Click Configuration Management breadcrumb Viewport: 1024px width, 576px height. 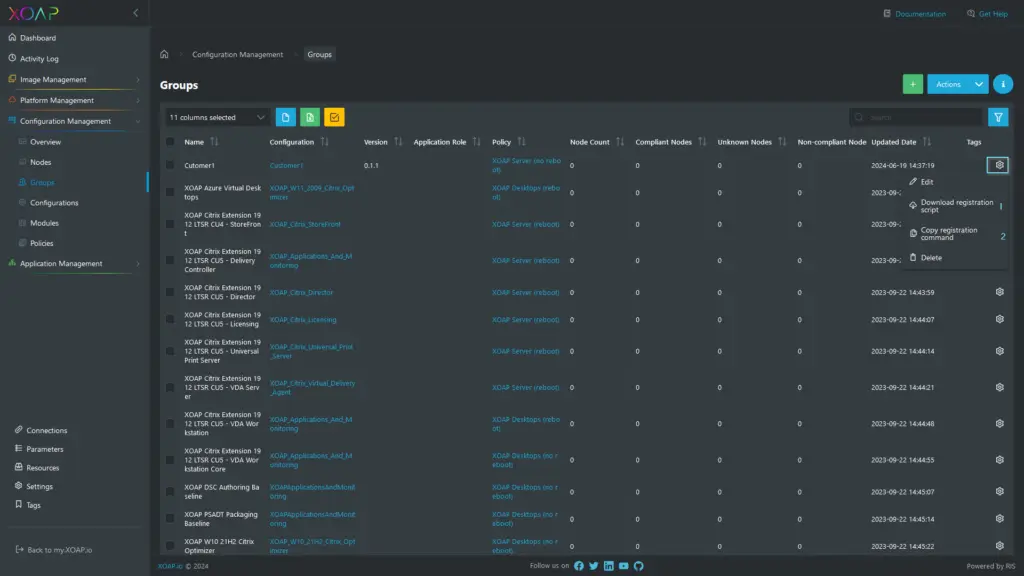point(238,54)
